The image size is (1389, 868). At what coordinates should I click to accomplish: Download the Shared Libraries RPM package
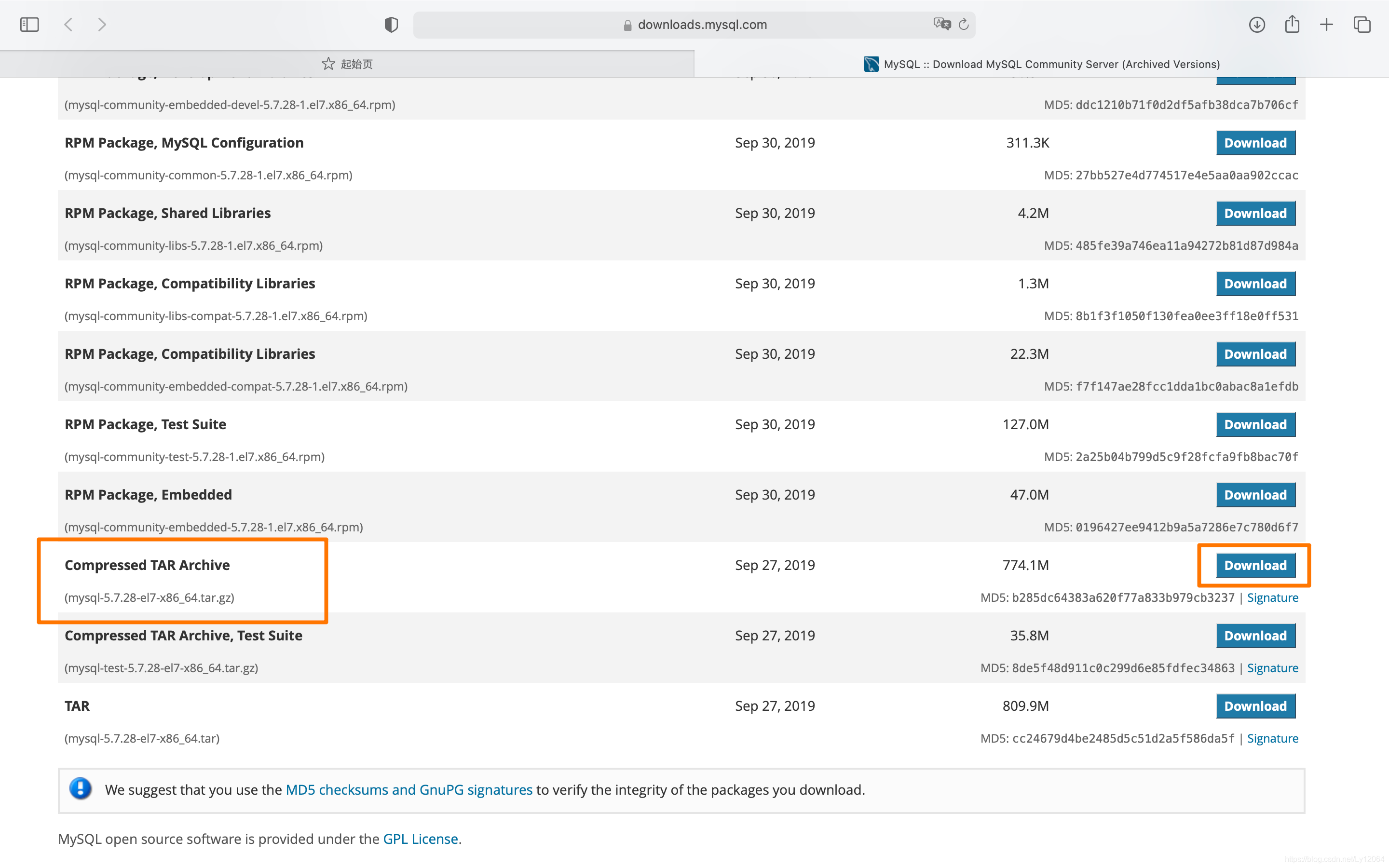pyautogui.click(x=1255, y=214)
